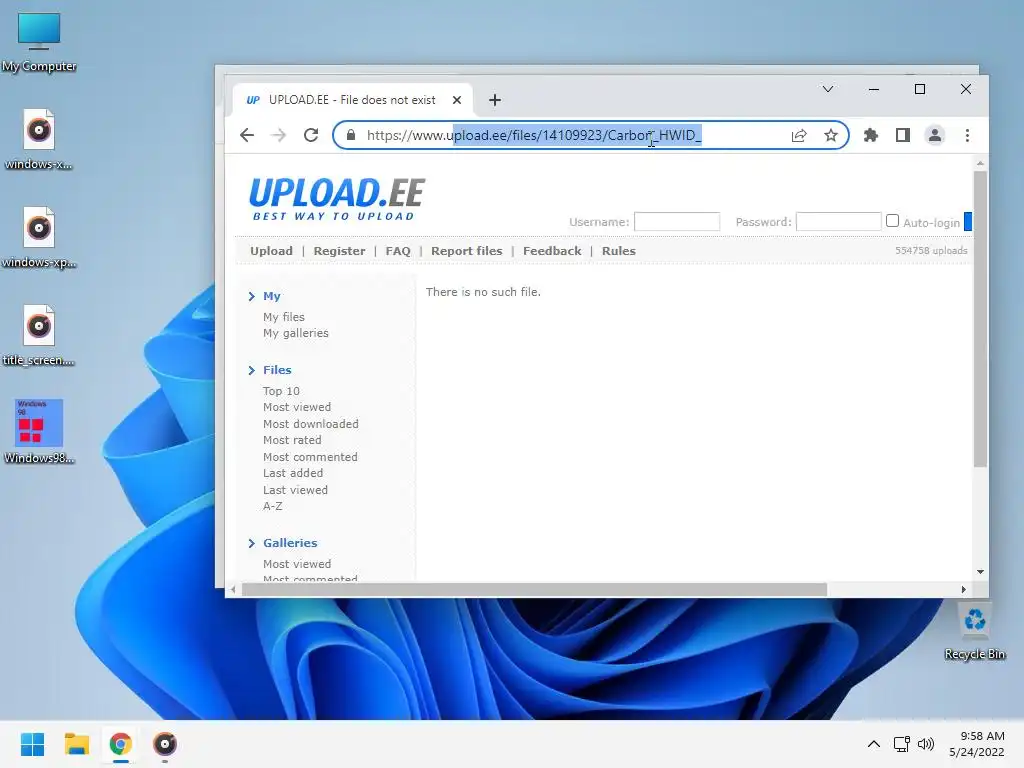Click the Chrome taskbar icon
Screen dimensions: 1024x768
[120, 744]
